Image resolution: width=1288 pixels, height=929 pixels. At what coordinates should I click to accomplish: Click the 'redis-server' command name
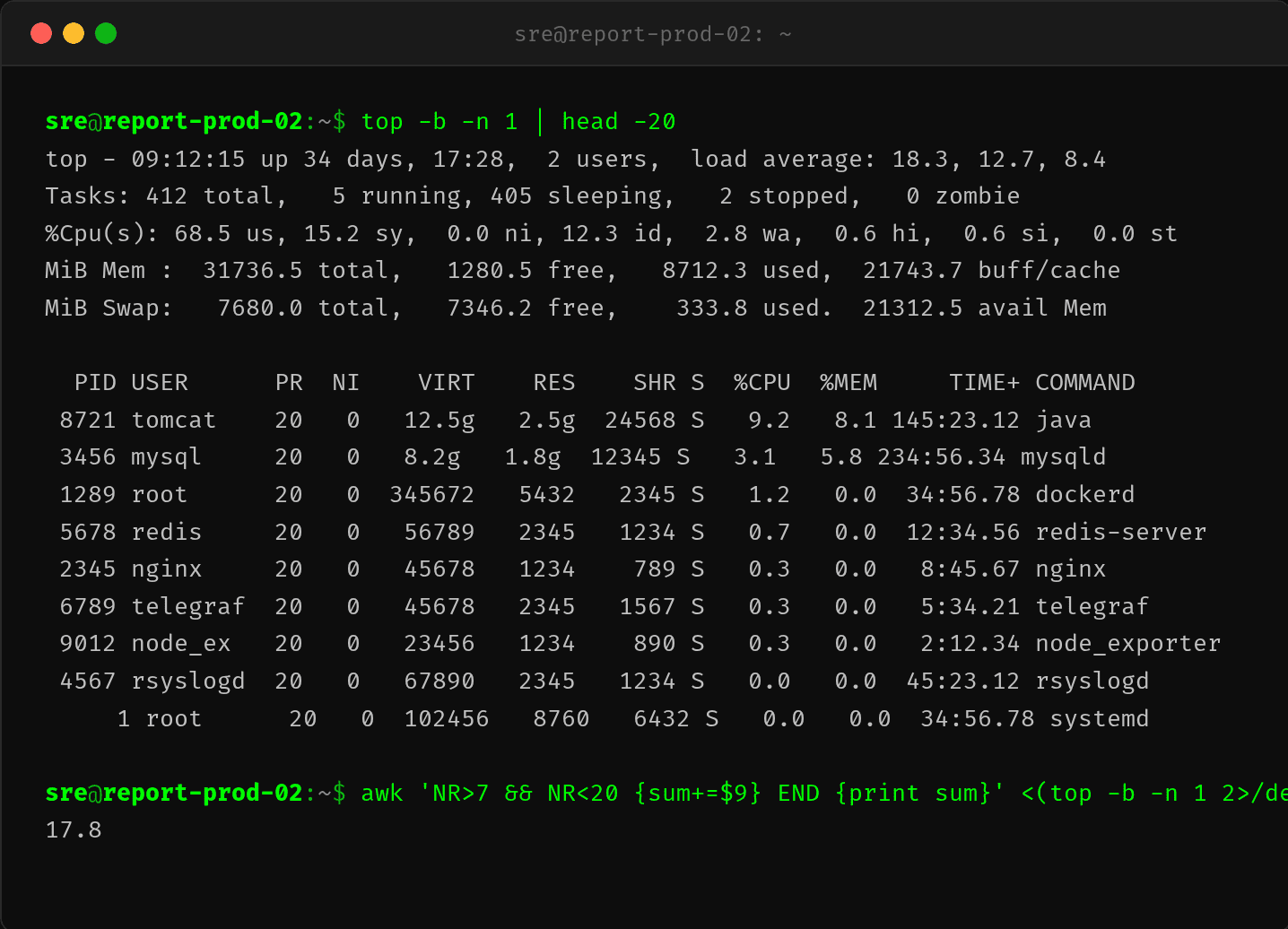point(1121,533)
